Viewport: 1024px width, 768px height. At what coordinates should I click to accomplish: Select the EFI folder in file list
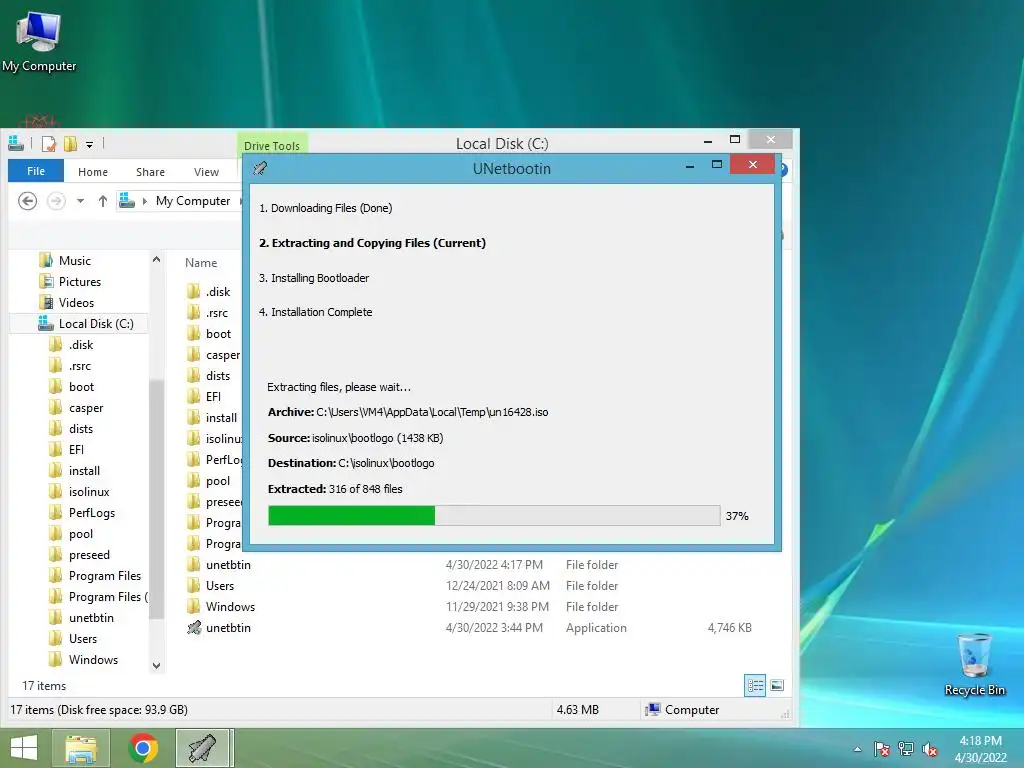(213, 396)
